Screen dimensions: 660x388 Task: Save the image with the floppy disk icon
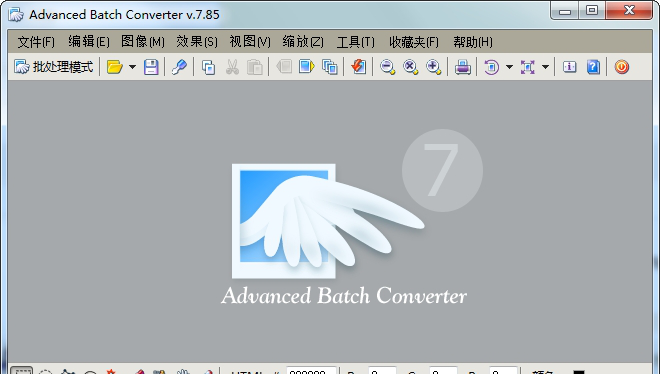[151, 67]
